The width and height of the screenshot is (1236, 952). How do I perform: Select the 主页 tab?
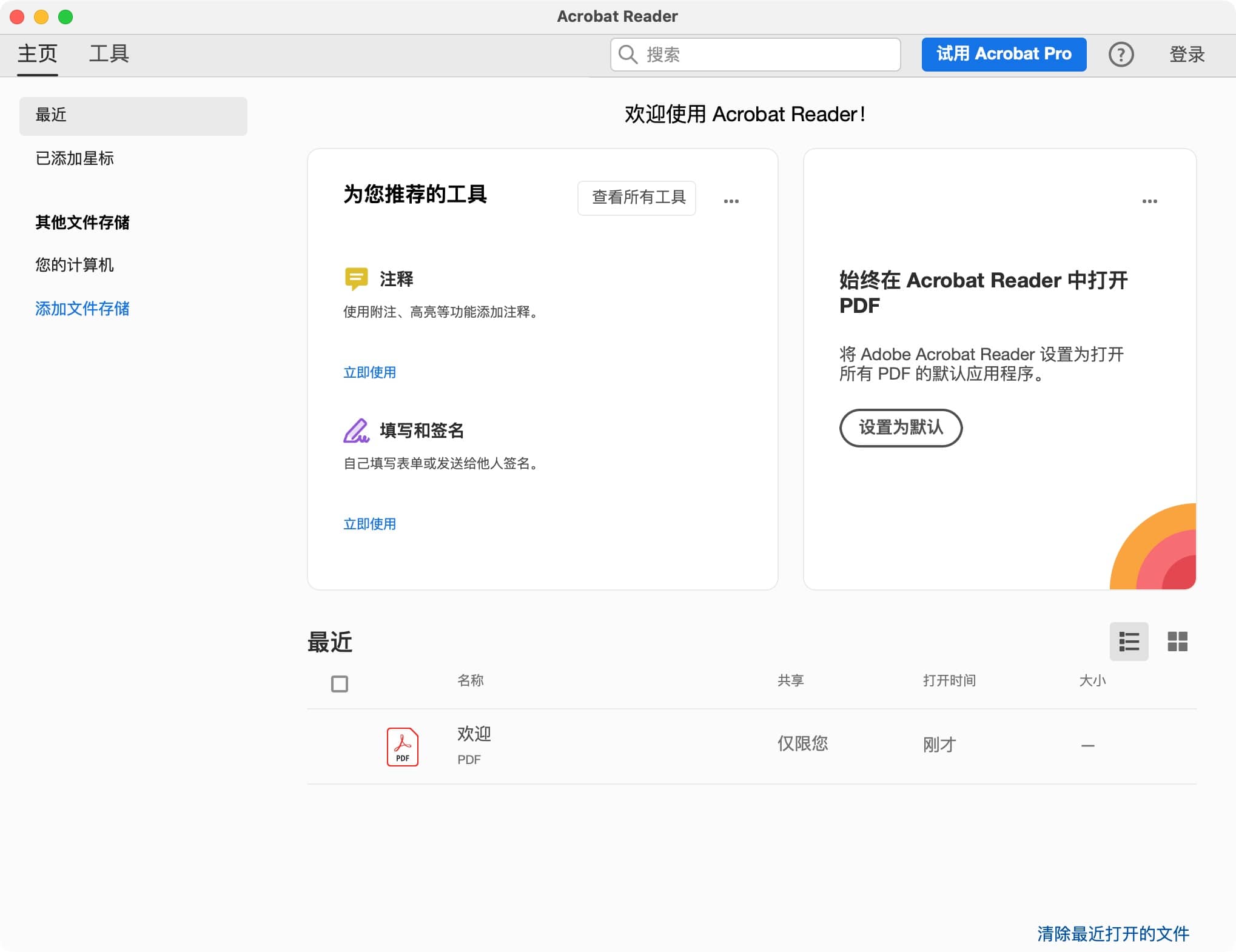pyautogui.click(x=38, y=54)
